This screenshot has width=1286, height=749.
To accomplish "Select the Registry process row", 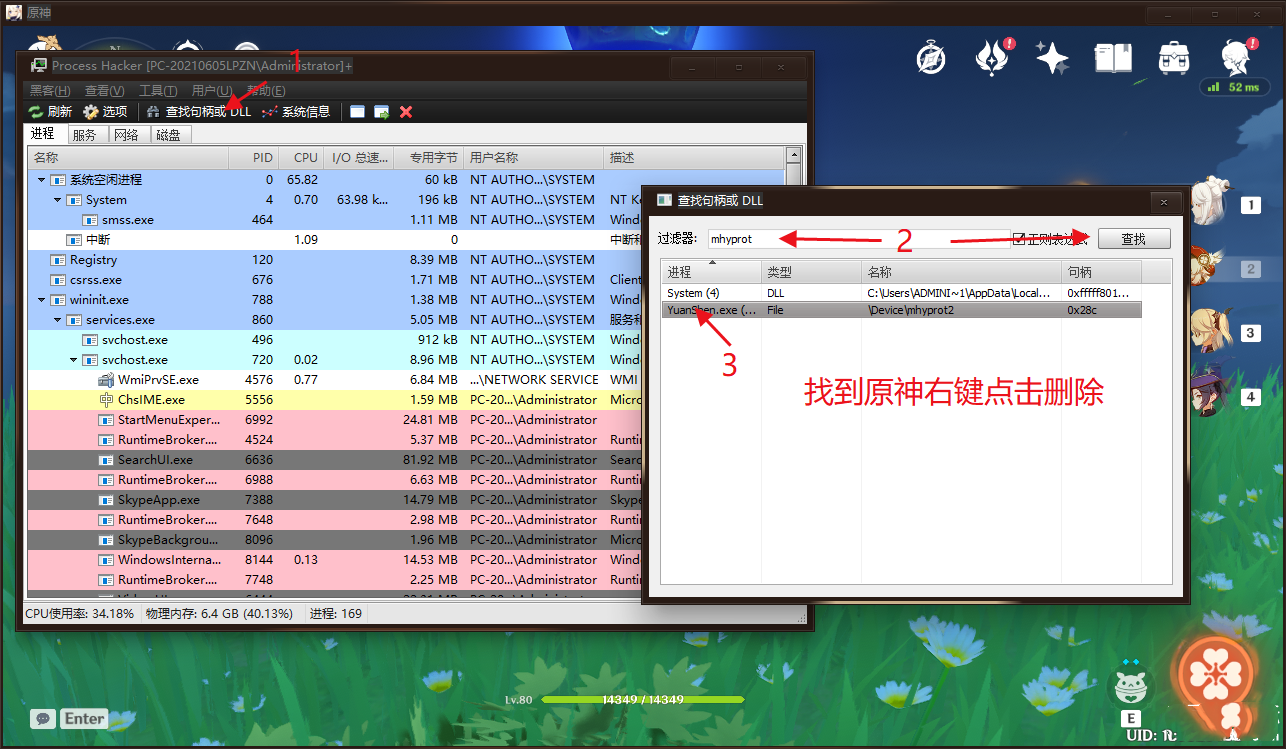I will point(406,260).
